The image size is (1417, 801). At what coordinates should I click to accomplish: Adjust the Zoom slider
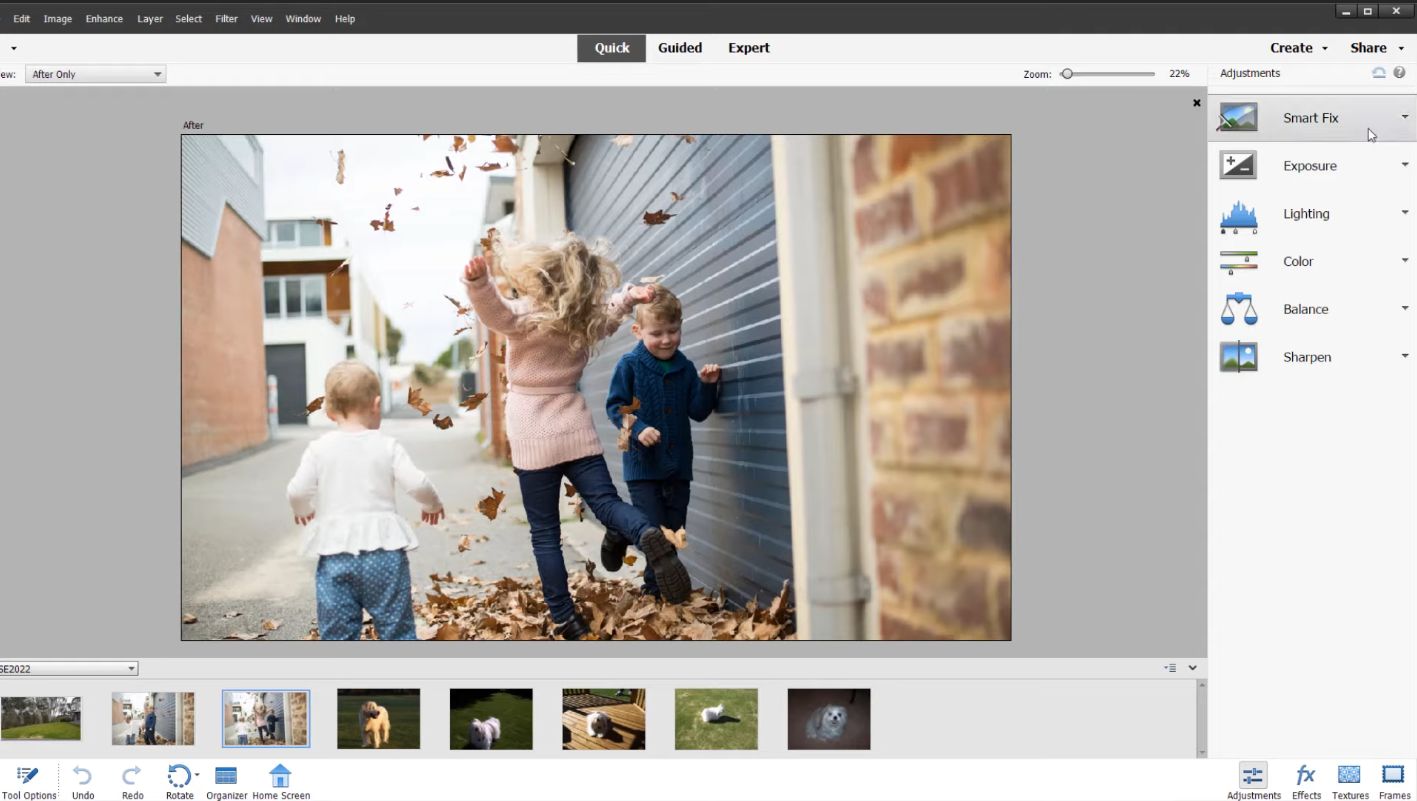pos(1067,73)
